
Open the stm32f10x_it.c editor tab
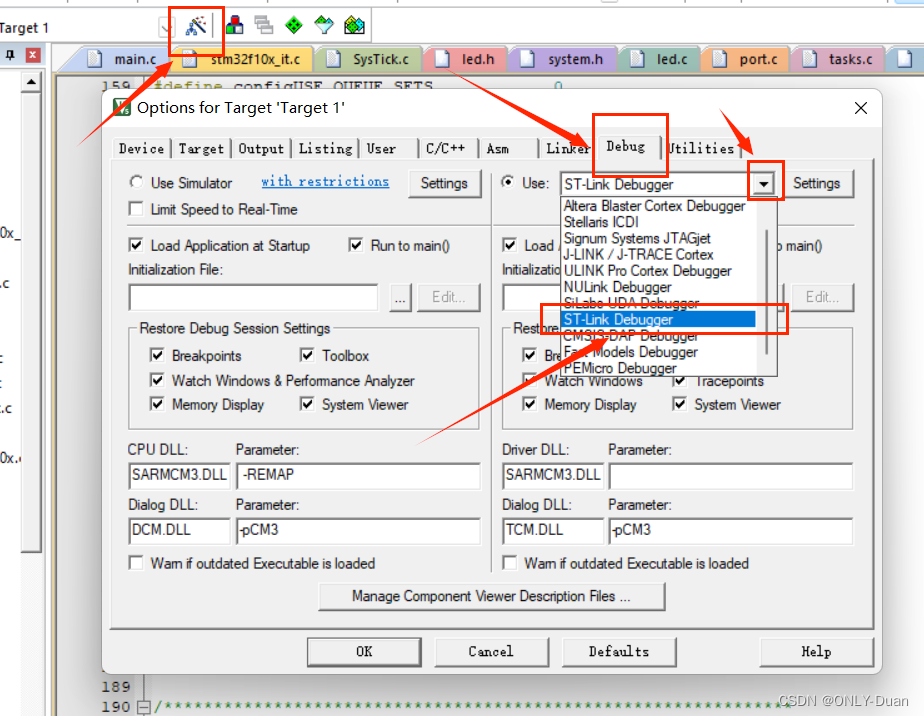point(257,59)
